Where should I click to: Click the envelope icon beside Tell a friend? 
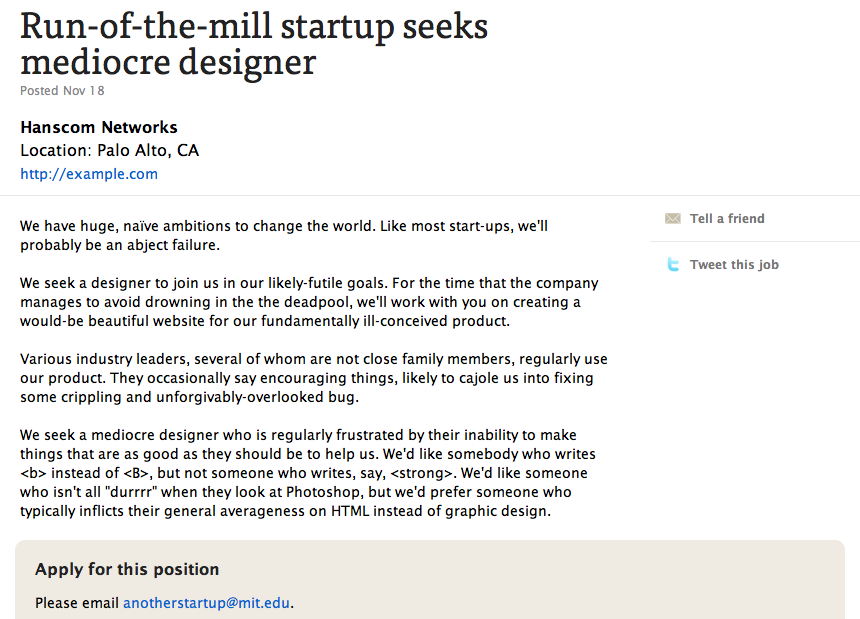673,218
